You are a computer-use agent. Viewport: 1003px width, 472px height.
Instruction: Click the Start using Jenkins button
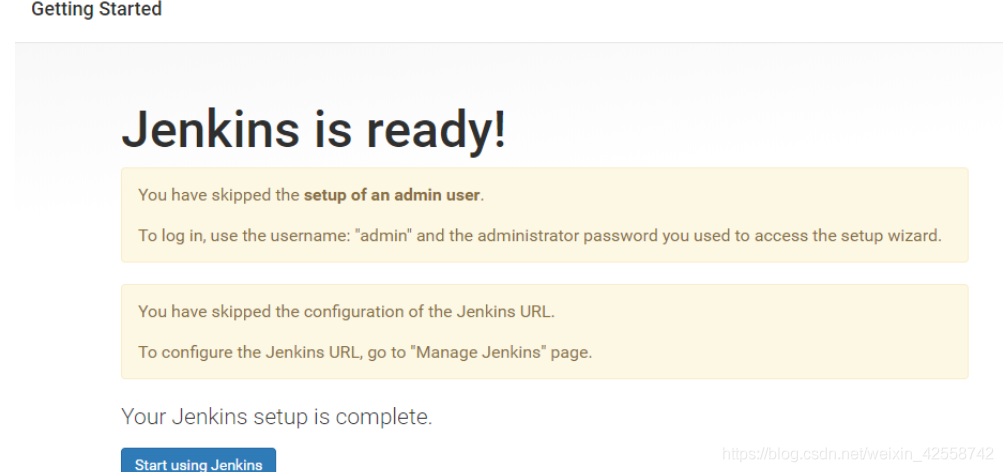coord(198,463)
